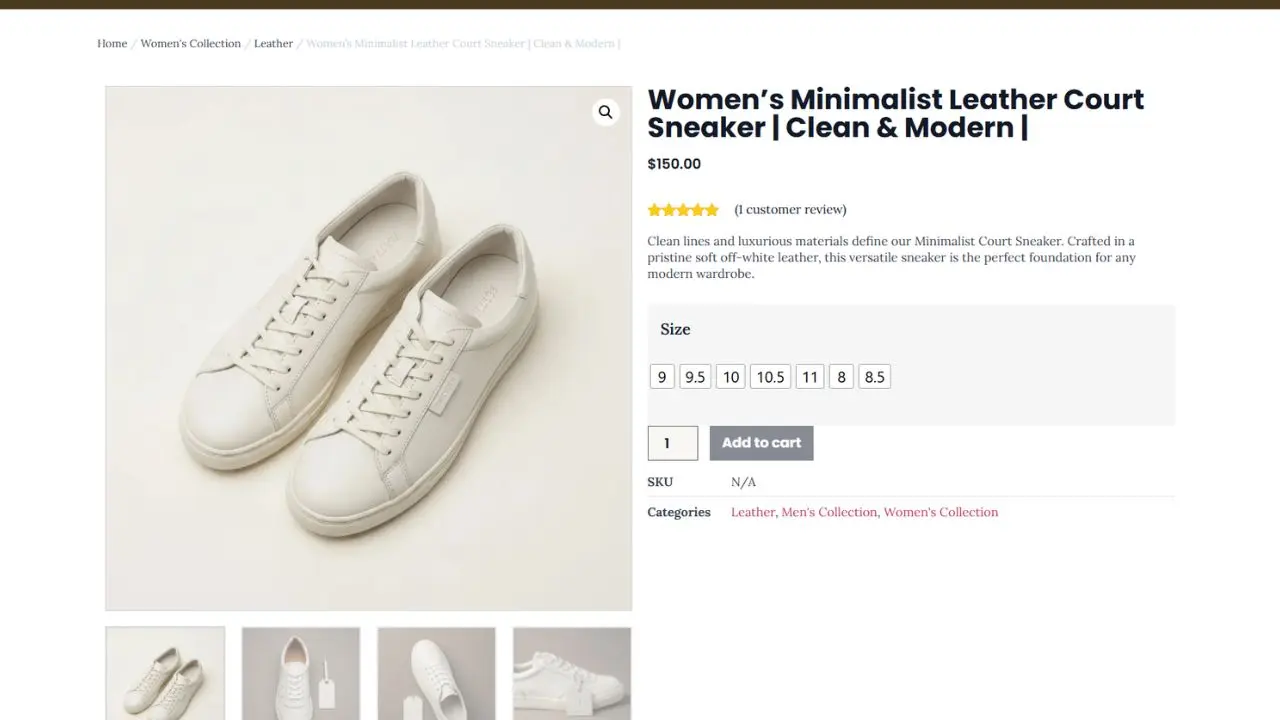Pick size 8.5 option
This screenshot has width=1280, height=720.
(874, 377)
